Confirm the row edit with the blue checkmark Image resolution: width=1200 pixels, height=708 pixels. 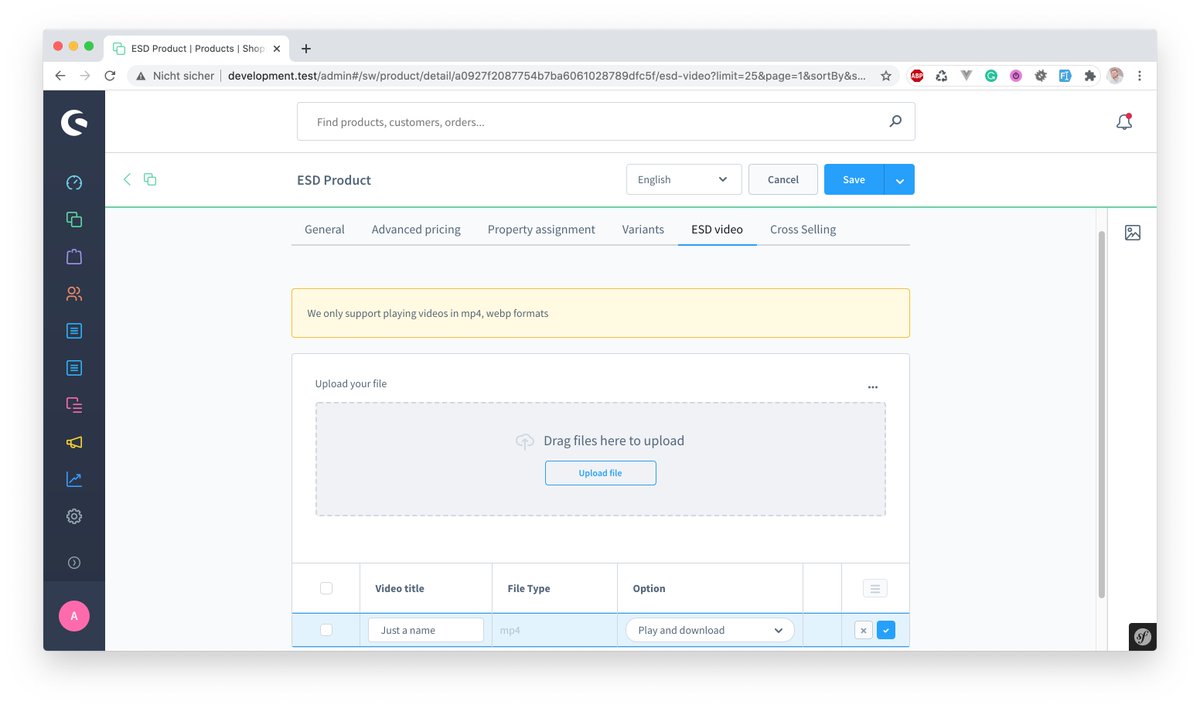(x=886, y=630)
